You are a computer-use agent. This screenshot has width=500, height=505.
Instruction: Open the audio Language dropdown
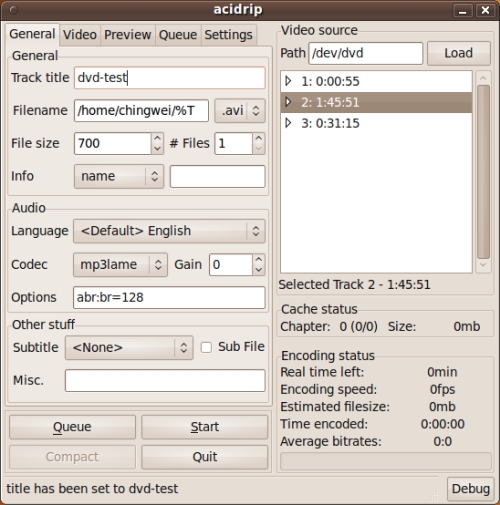click(x=169, y=231)
